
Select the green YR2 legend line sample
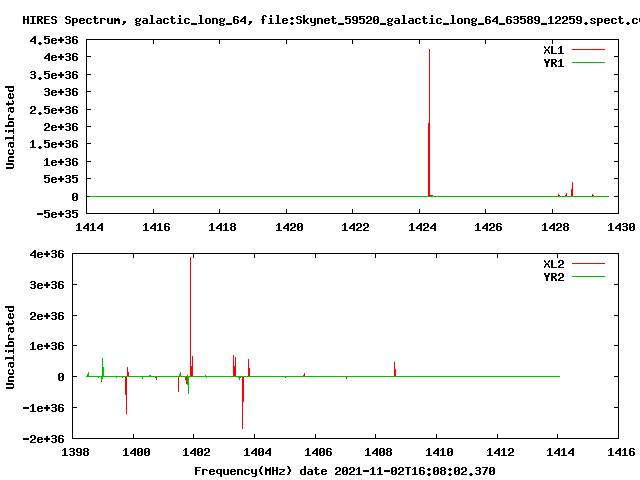588,276
